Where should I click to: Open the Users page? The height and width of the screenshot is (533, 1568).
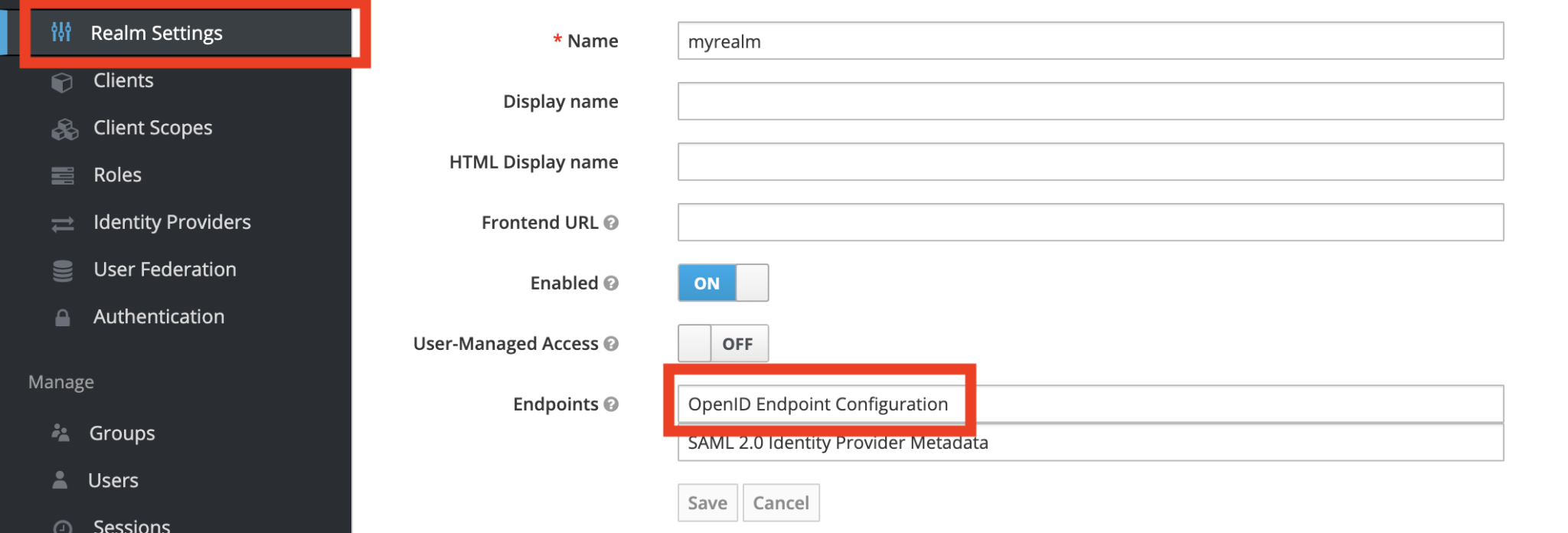(x=113, y=481)
